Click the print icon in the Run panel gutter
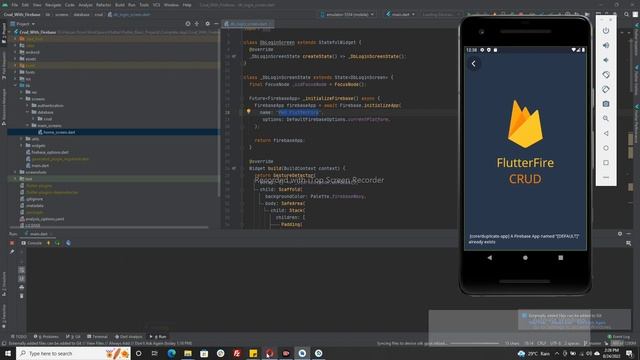This screenshot has width=640, height=360. click(22, 287)
